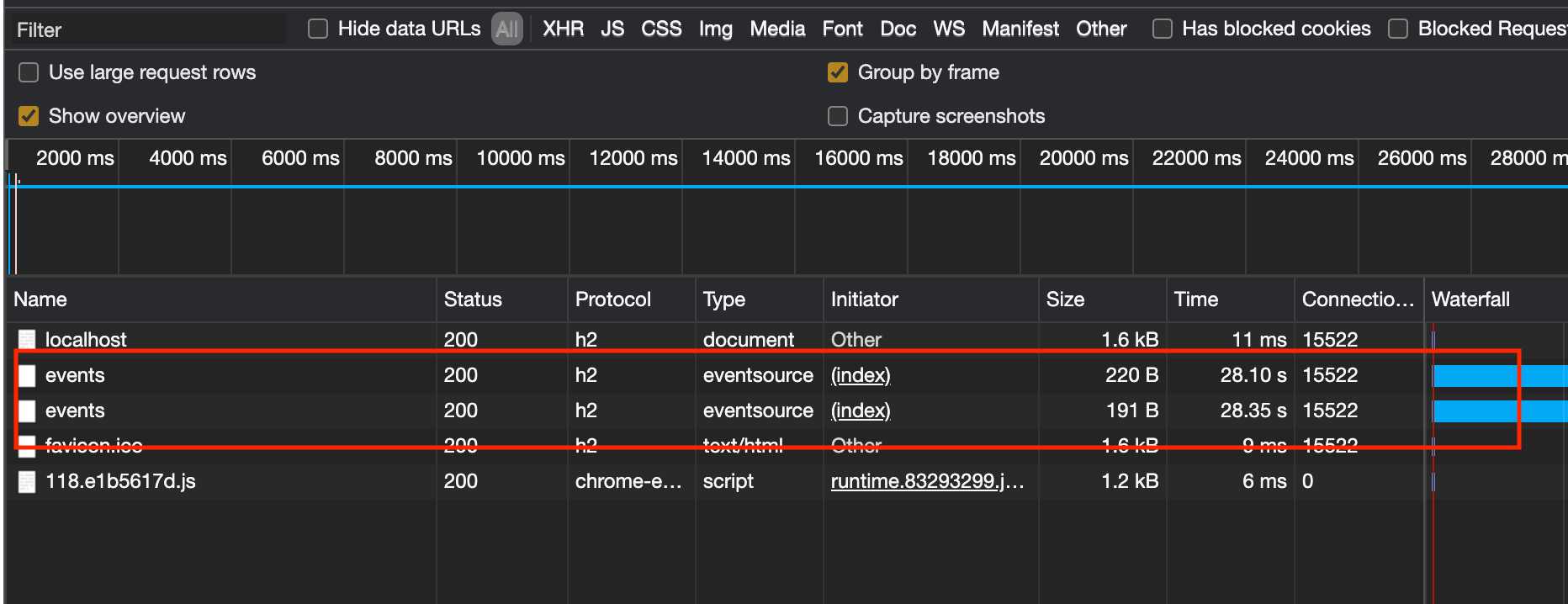Uncheck the Show overview option
The height and width of the screenshot is (604, 1568).
(x=29, y=116)
